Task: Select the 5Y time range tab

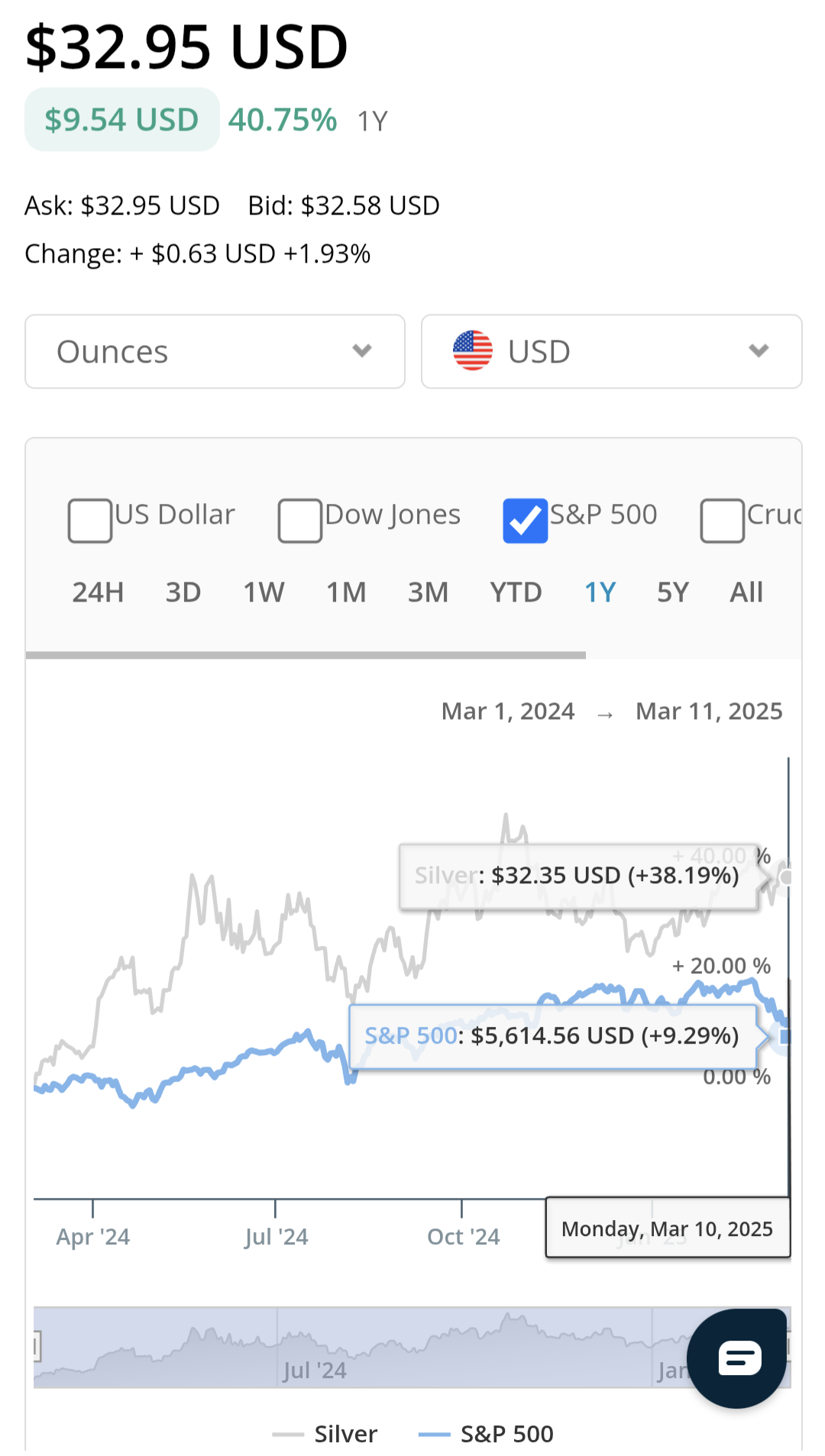Action: click(673, 592)
